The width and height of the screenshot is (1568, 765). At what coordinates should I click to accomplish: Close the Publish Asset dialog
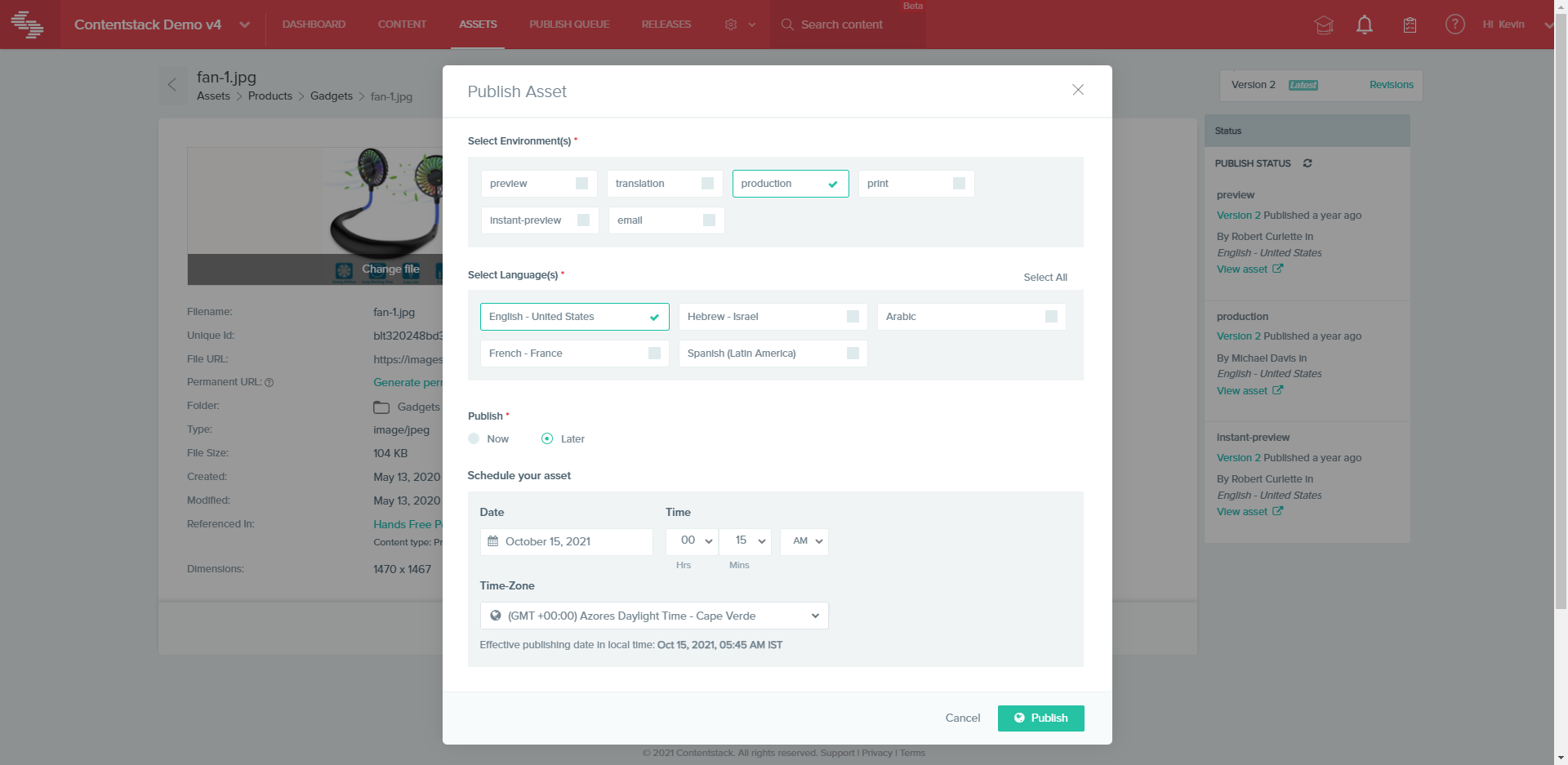click(1078, 90)
